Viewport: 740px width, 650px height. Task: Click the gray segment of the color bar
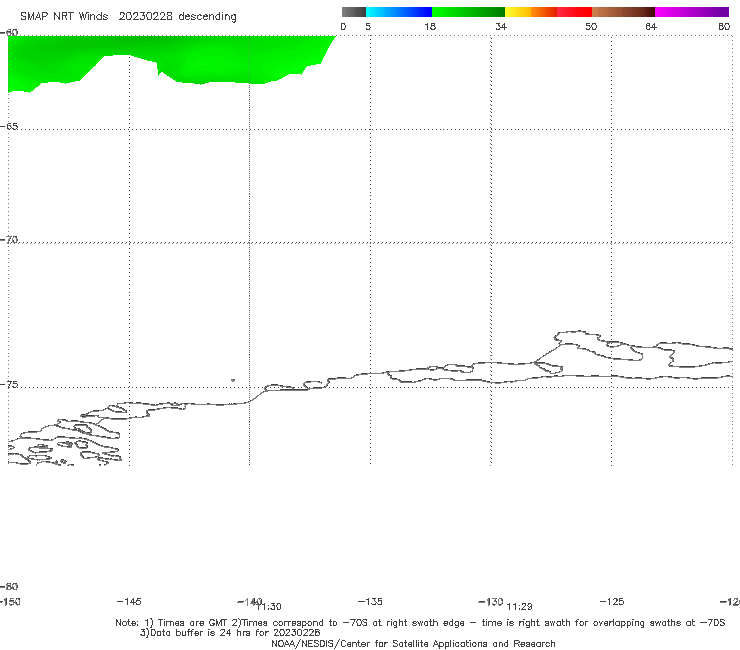353,12
